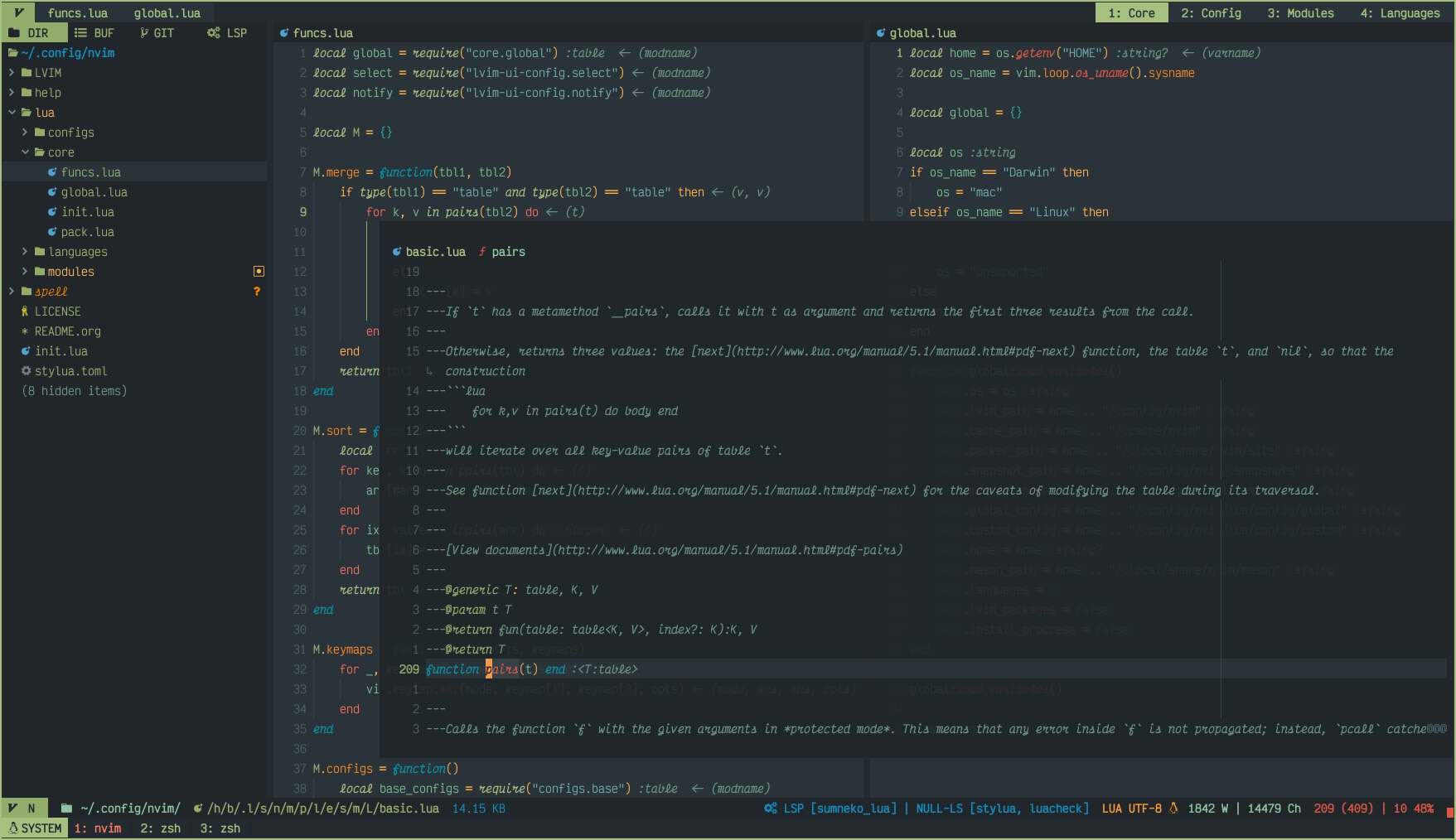Screen dimensions: 1456x840
Task: Collapse the ~/.config/nvim root folder
Action: click(x=61, y=53)
